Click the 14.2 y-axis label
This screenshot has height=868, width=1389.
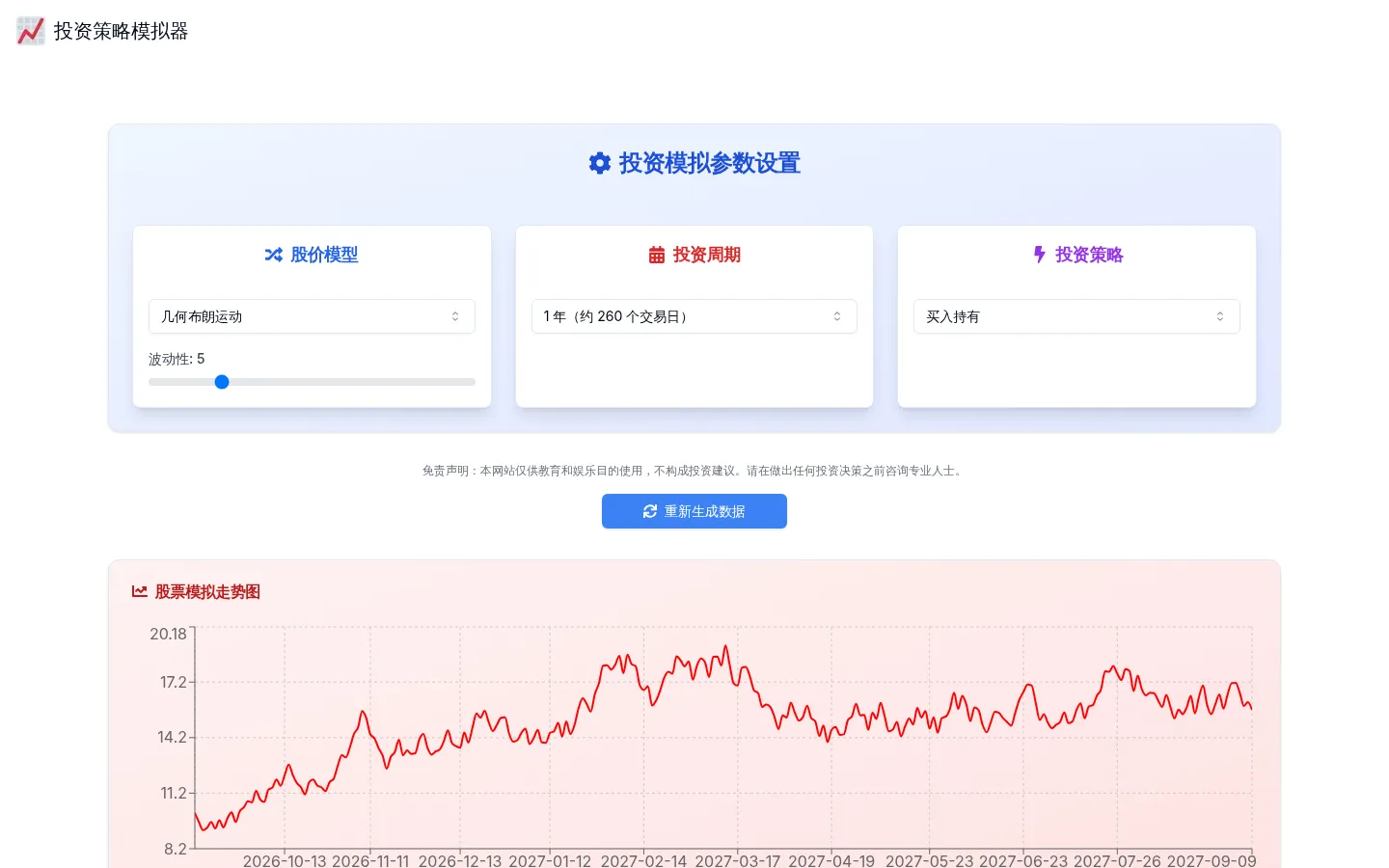(173, 737)
